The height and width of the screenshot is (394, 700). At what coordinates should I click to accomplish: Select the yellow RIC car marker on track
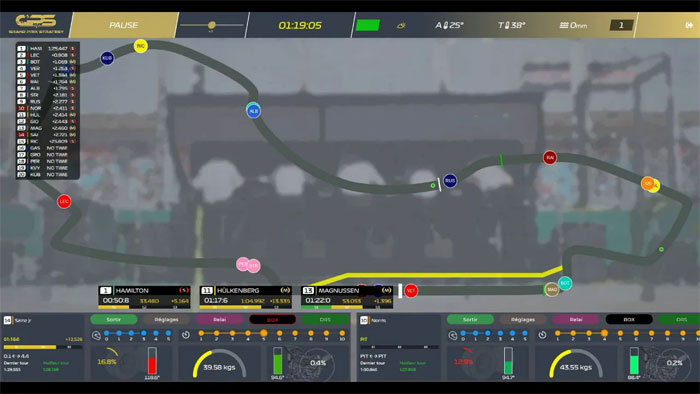tap(141, 46)
